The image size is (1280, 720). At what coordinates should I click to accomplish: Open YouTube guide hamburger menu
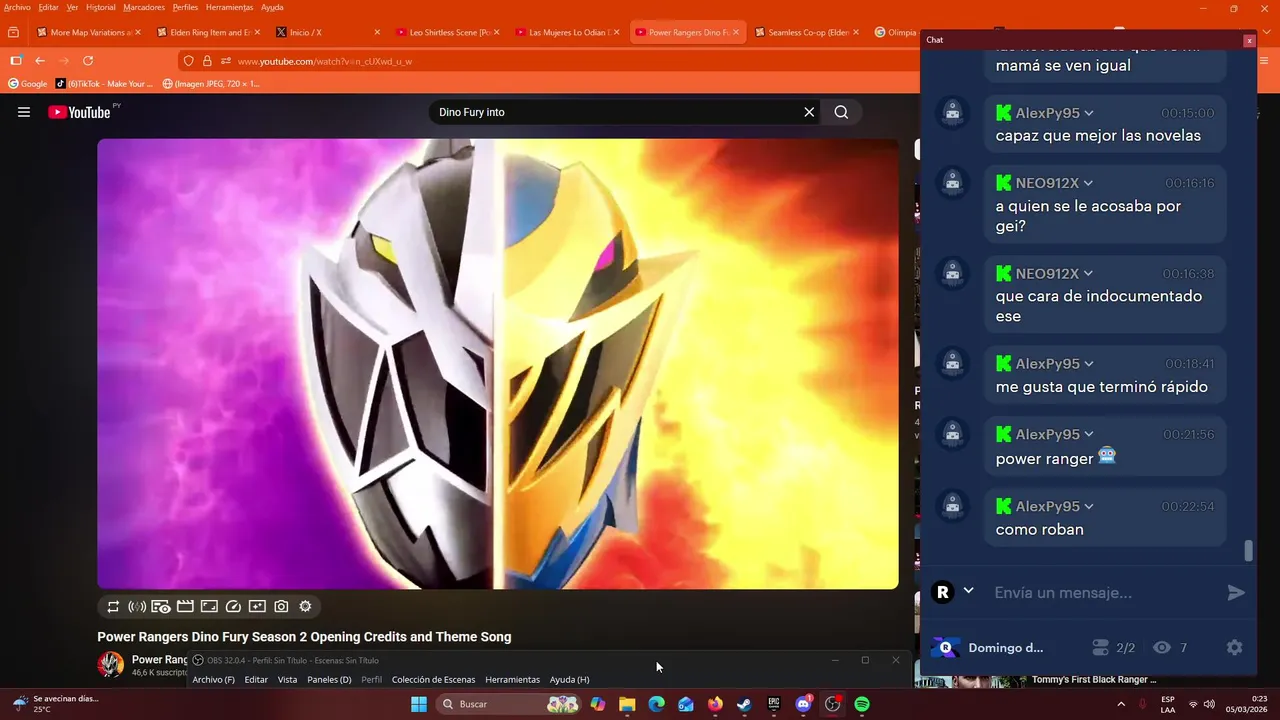24,112
